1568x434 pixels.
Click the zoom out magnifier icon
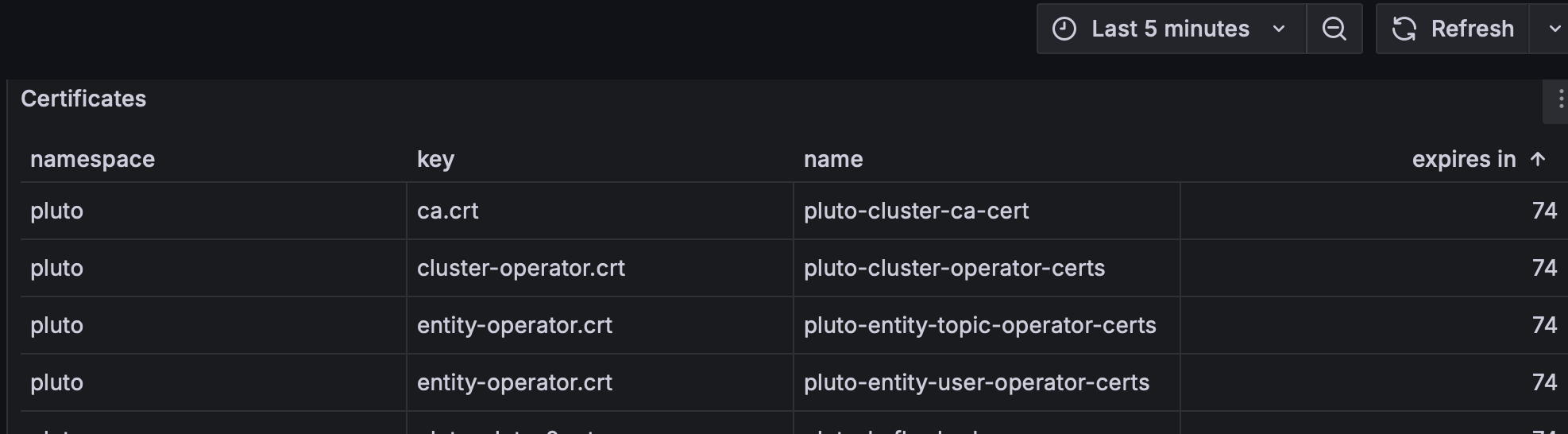coord(1334,29)
